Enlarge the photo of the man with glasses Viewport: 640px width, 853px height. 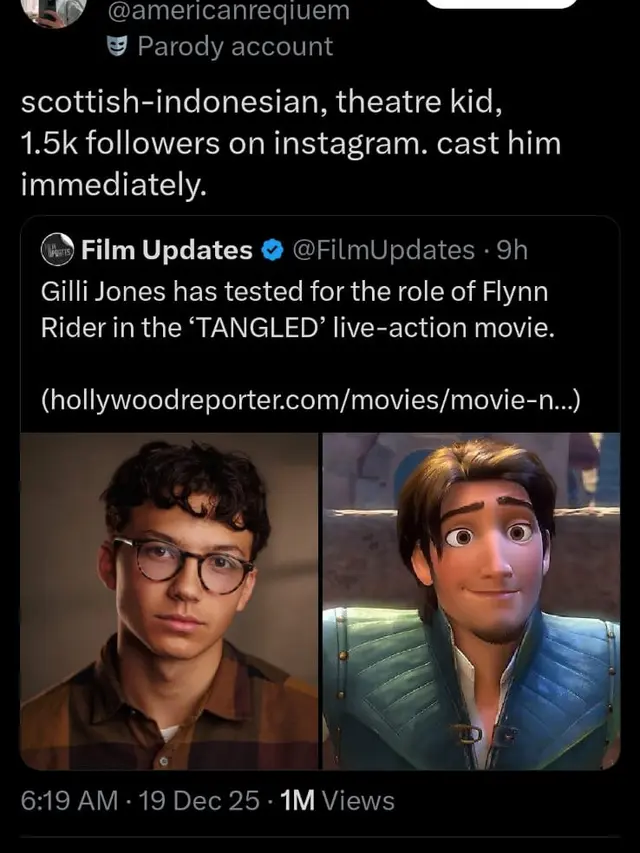pos(169,601)
